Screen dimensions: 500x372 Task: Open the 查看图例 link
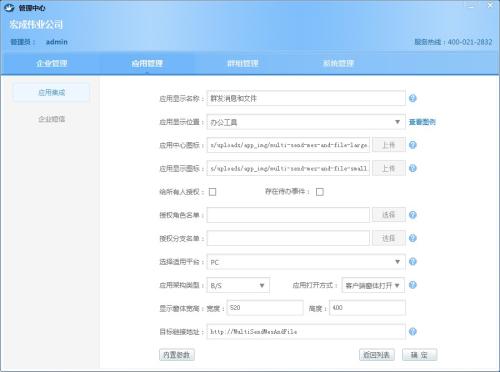422,122
